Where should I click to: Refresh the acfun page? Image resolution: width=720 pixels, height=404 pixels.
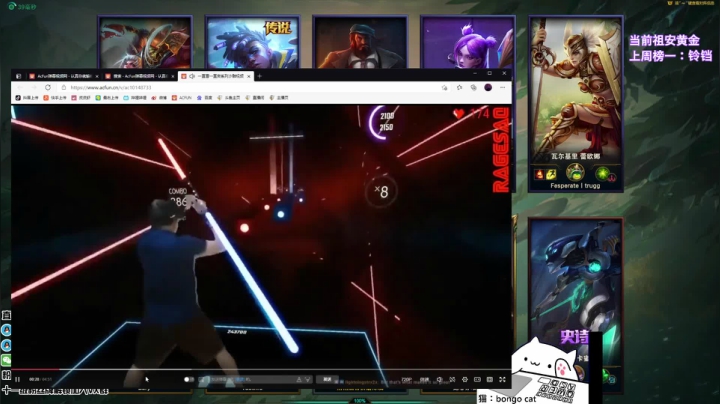(x=48, y=87)
